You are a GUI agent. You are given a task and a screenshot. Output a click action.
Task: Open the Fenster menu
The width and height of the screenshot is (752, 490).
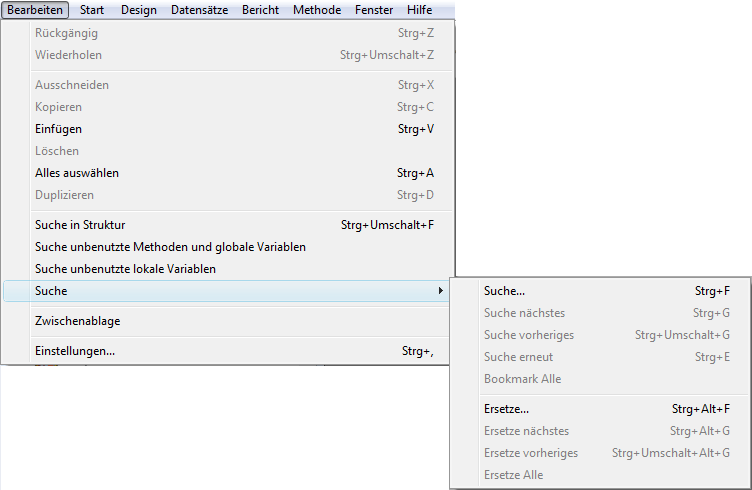(375, 10)
